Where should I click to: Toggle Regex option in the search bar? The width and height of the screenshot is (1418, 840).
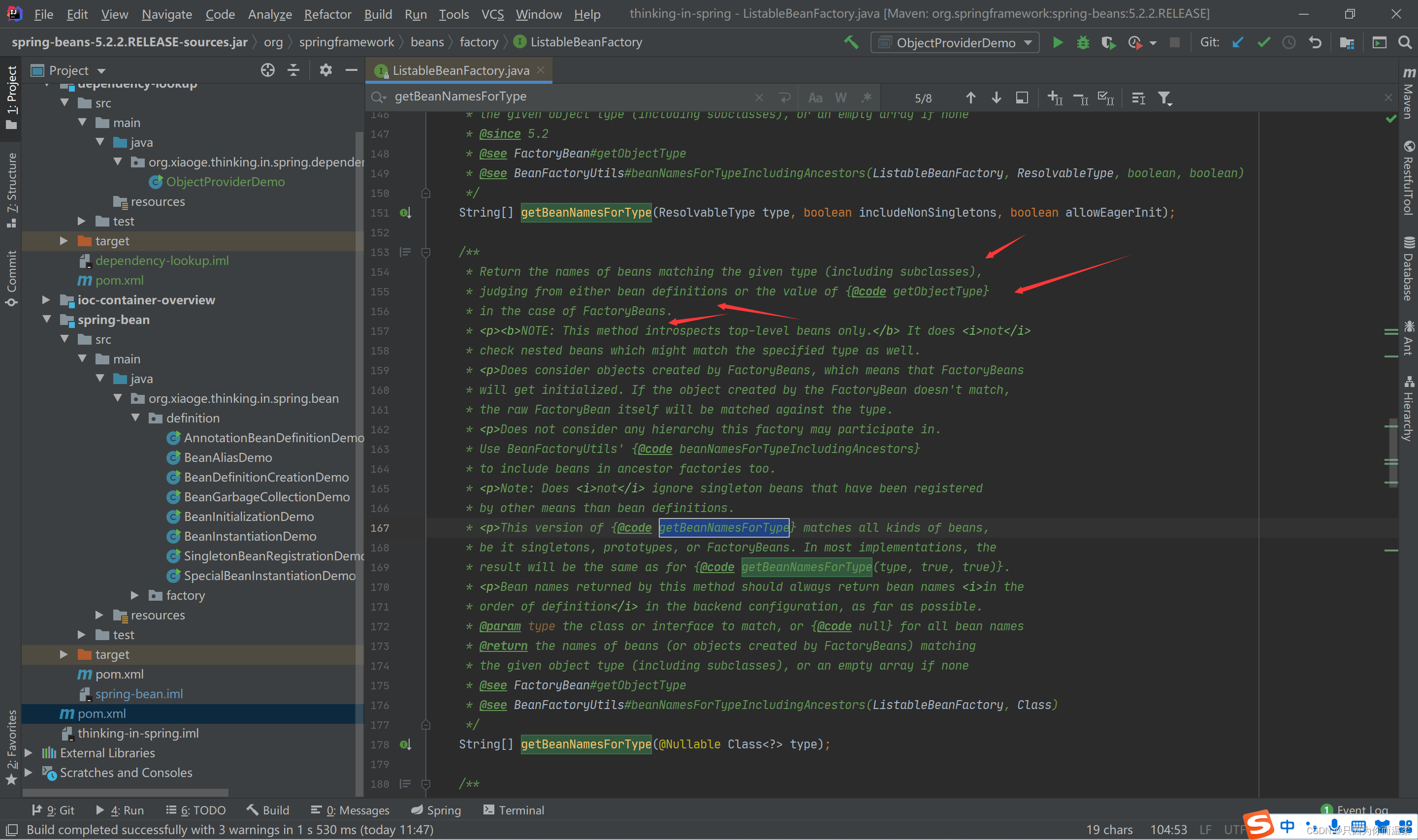tap(866, 98)
